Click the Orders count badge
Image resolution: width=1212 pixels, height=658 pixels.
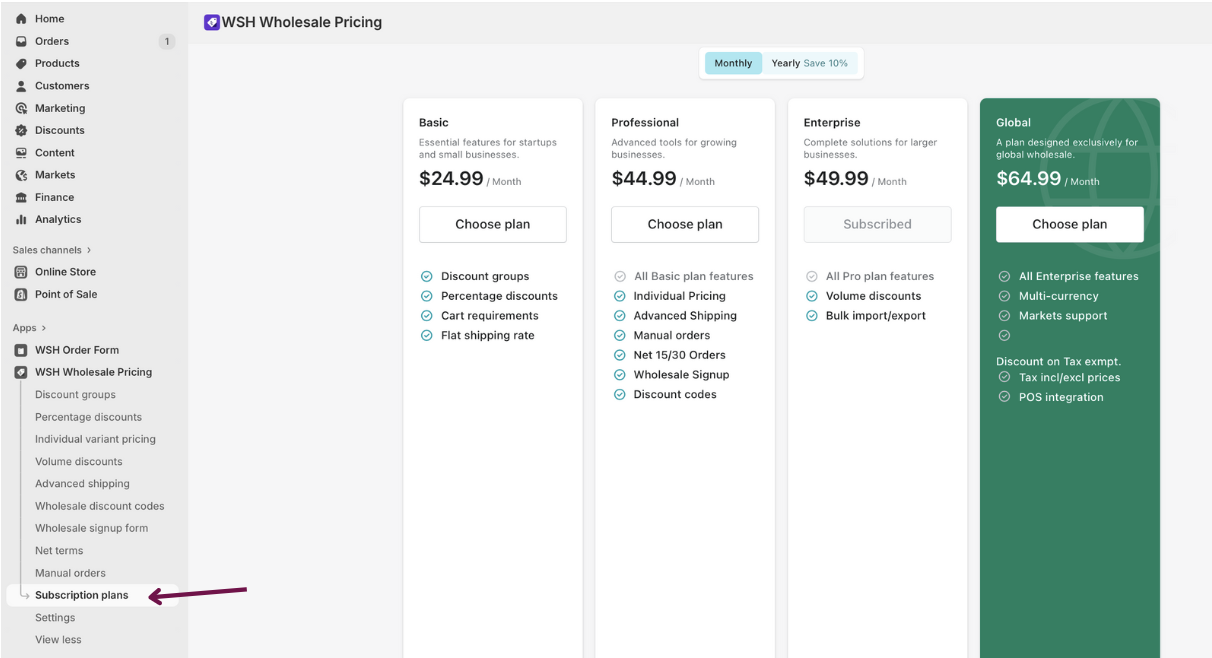pyautogui.click(x=166, y=41)
